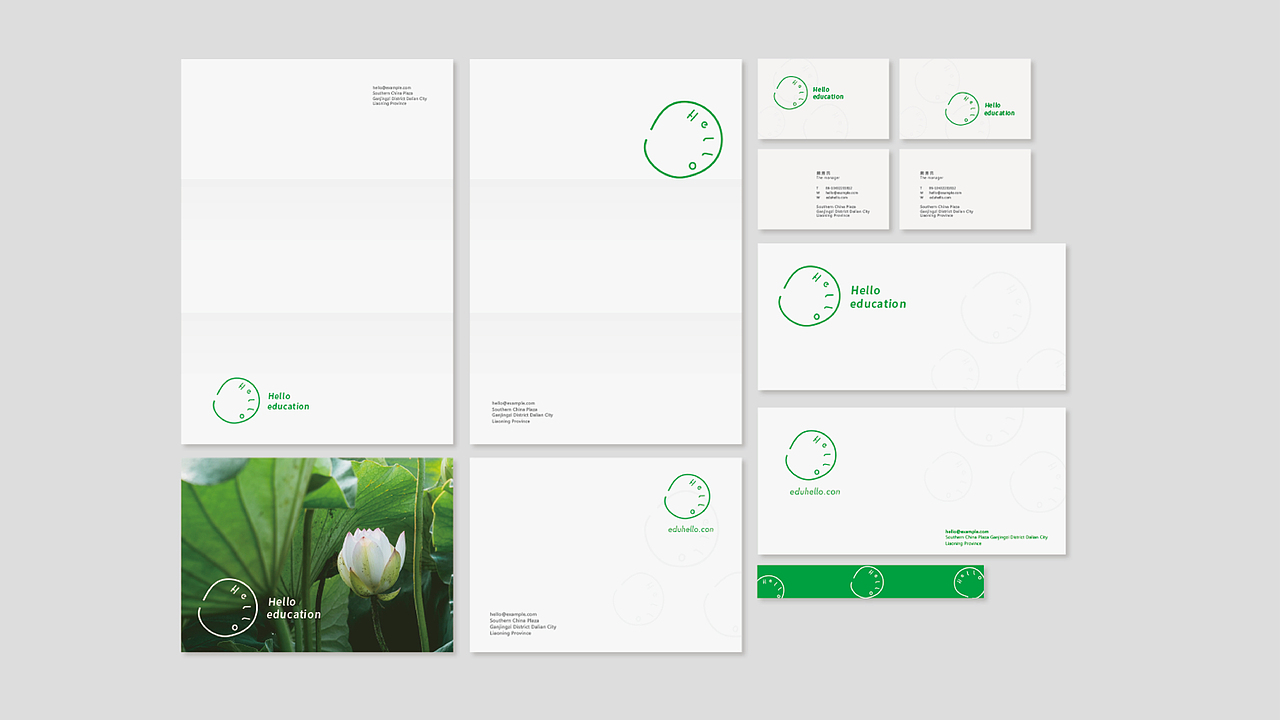Screen dimensions: 1280x720
Task: Click the left business card back with contact details
Action: 823,190
